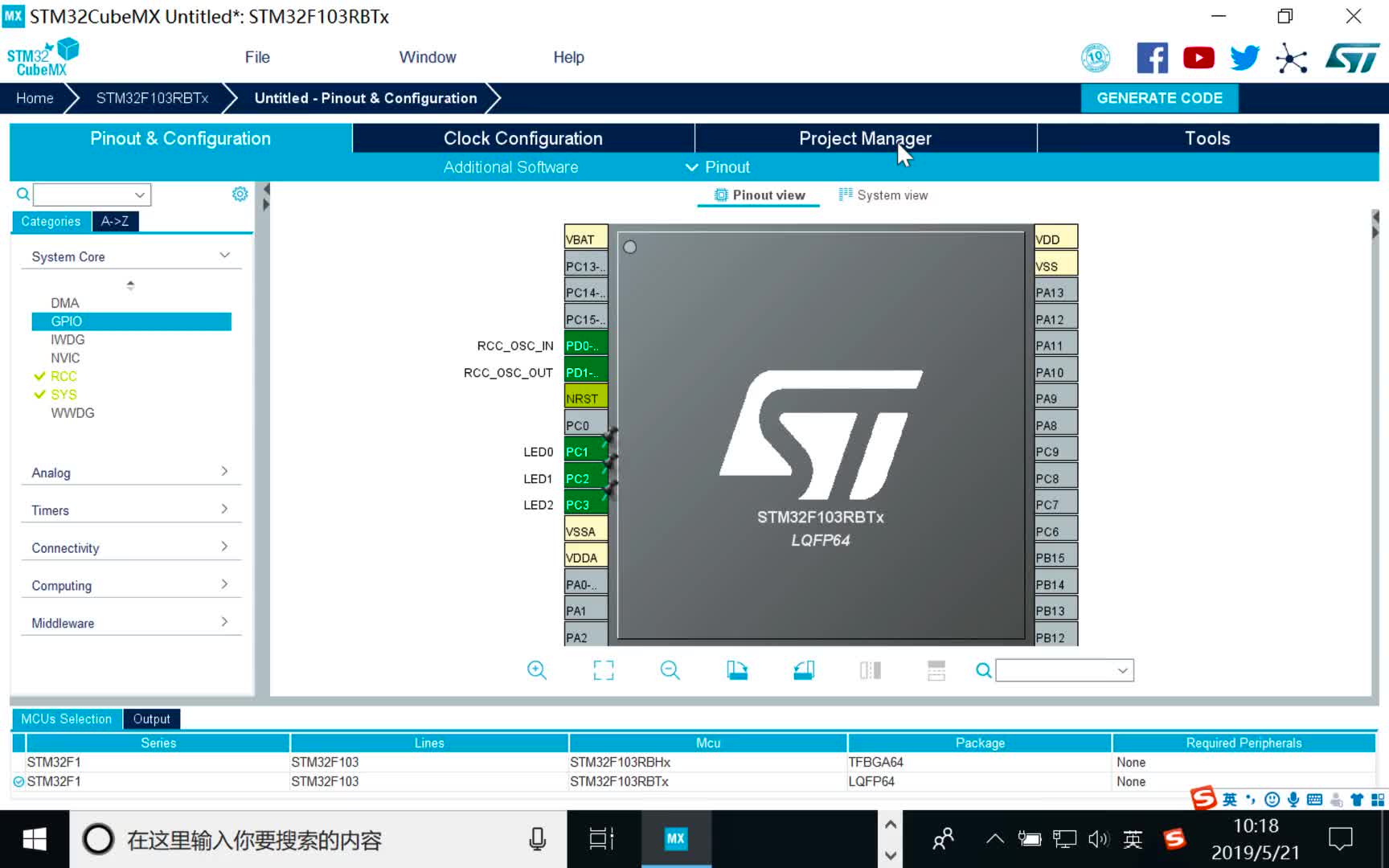
Task: Open Task View on the taskbar
Action: click(601, 840)
